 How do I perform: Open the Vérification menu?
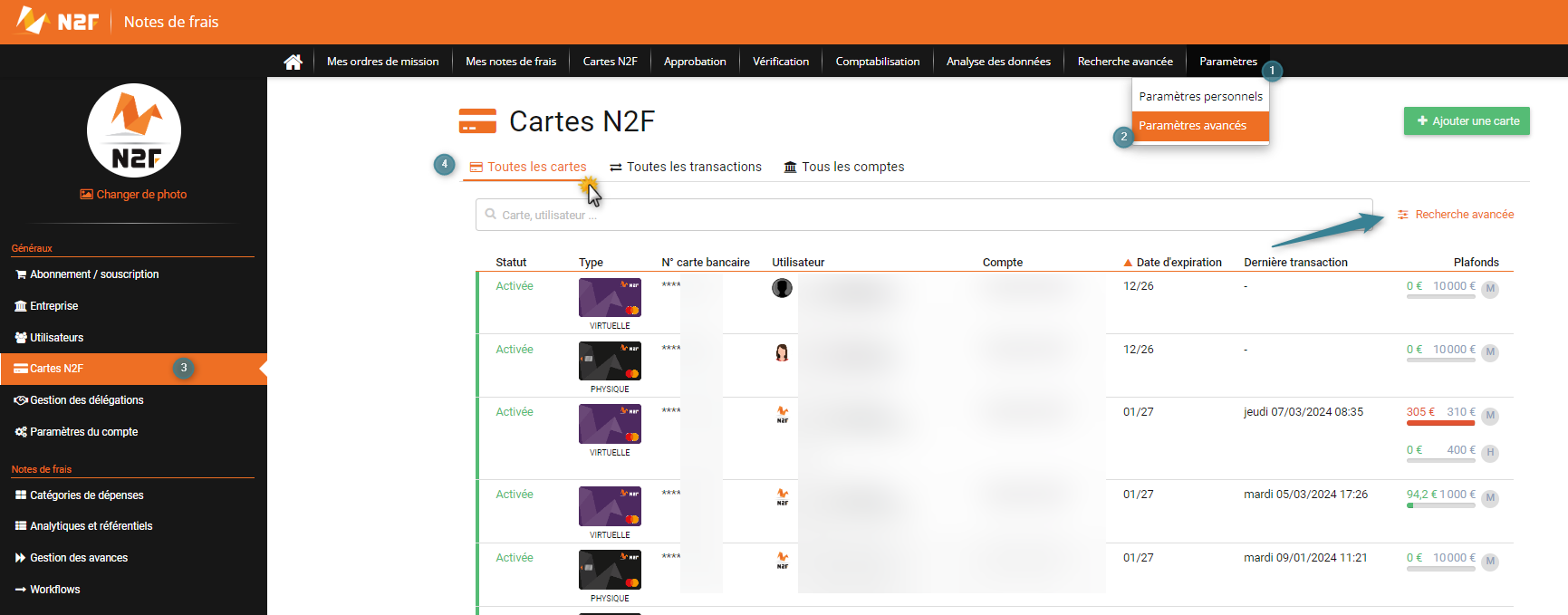pyautogui.click(x=781, y=62)
